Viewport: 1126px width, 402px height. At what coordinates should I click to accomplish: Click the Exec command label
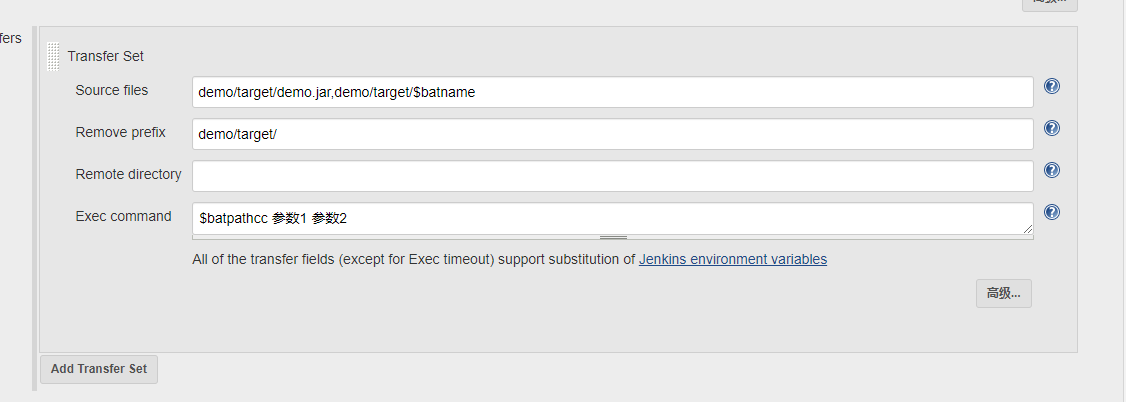pos(124,216)
